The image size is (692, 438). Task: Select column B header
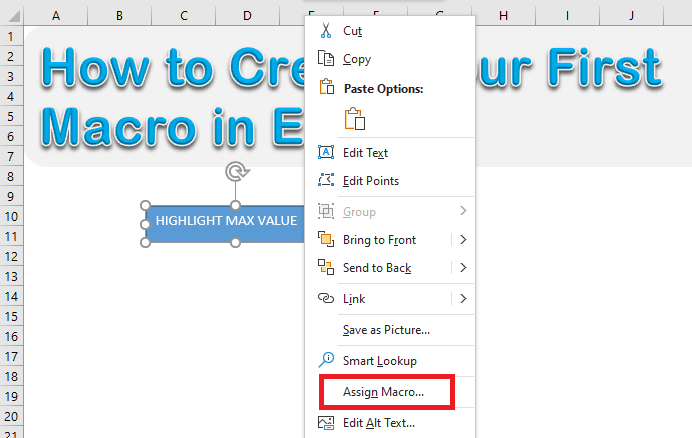(x=119, y=16)
